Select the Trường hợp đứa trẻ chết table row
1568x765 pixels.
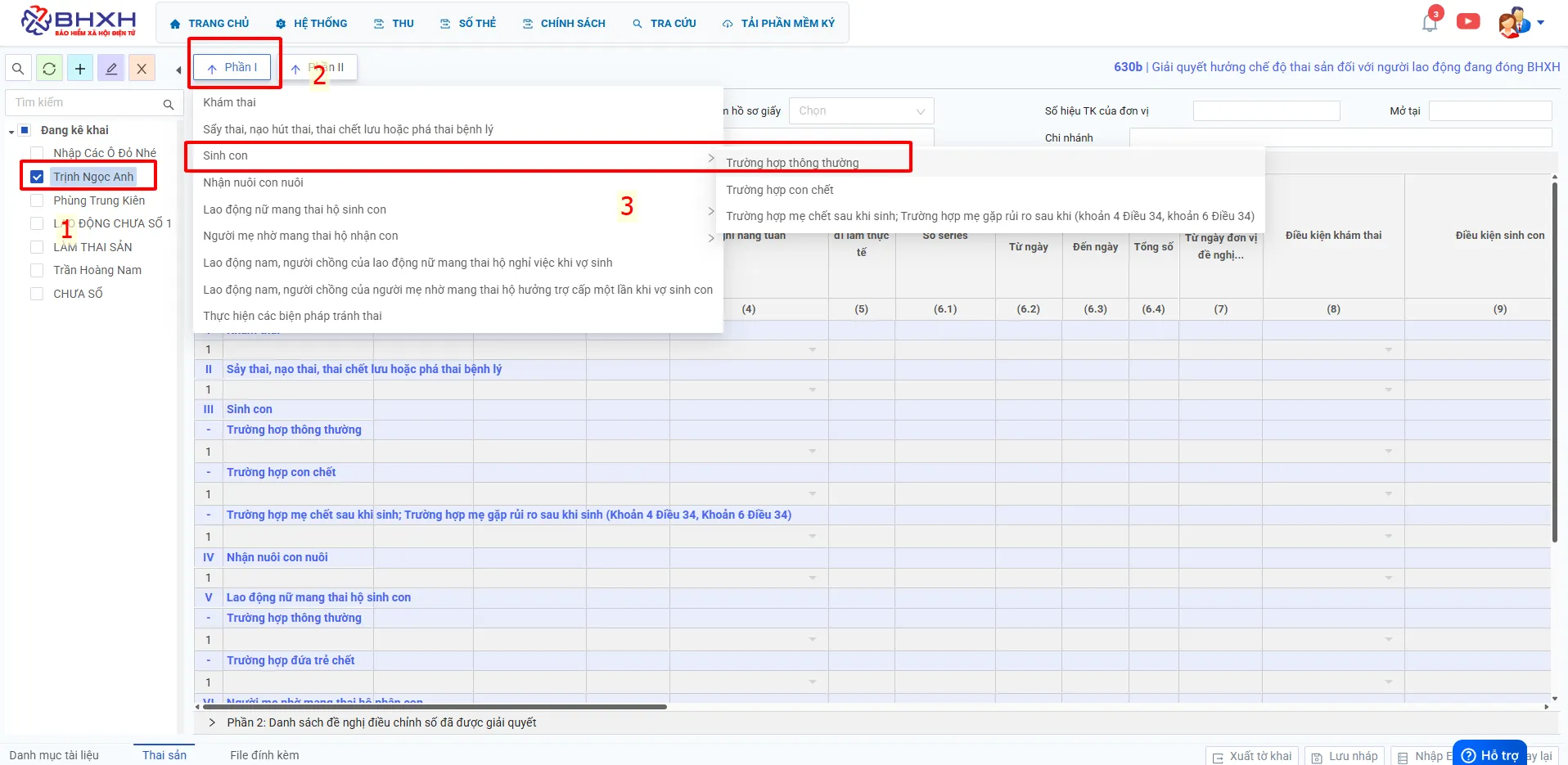click(872, 660)
